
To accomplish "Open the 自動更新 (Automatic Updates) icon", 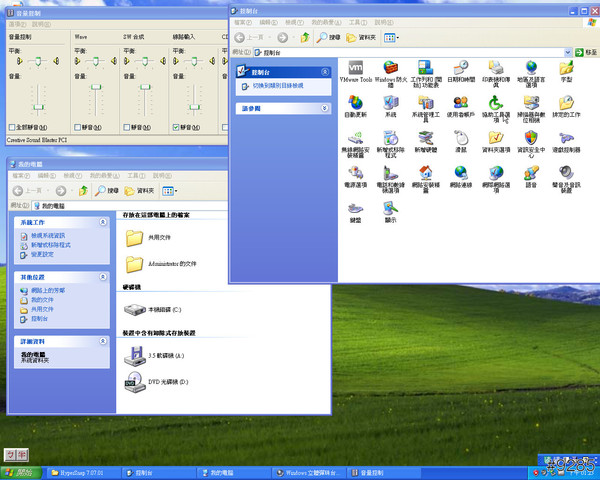I will (355, 103).
